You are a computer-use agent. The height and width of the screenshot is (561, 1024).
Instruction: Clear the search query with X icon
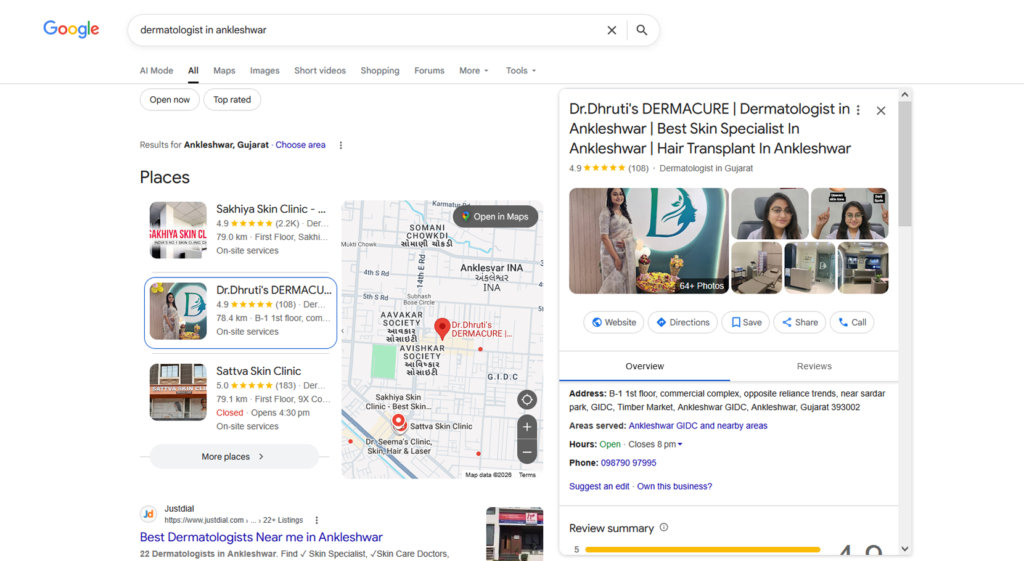coord(612,30)
